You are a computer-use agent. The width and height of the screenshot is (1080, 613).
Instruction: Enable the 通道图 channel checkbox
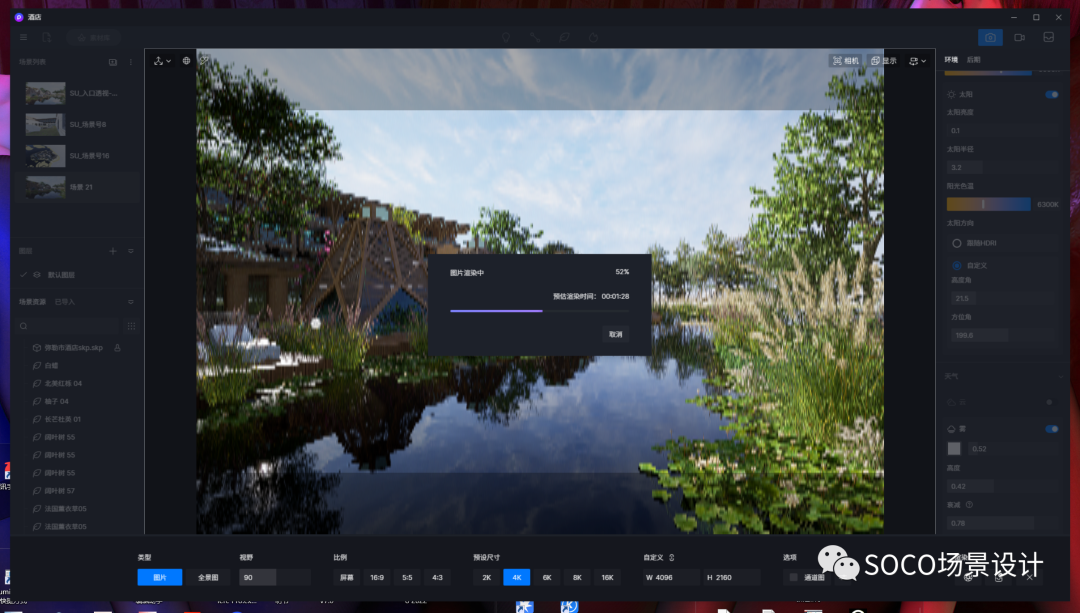tap(793, 577)
